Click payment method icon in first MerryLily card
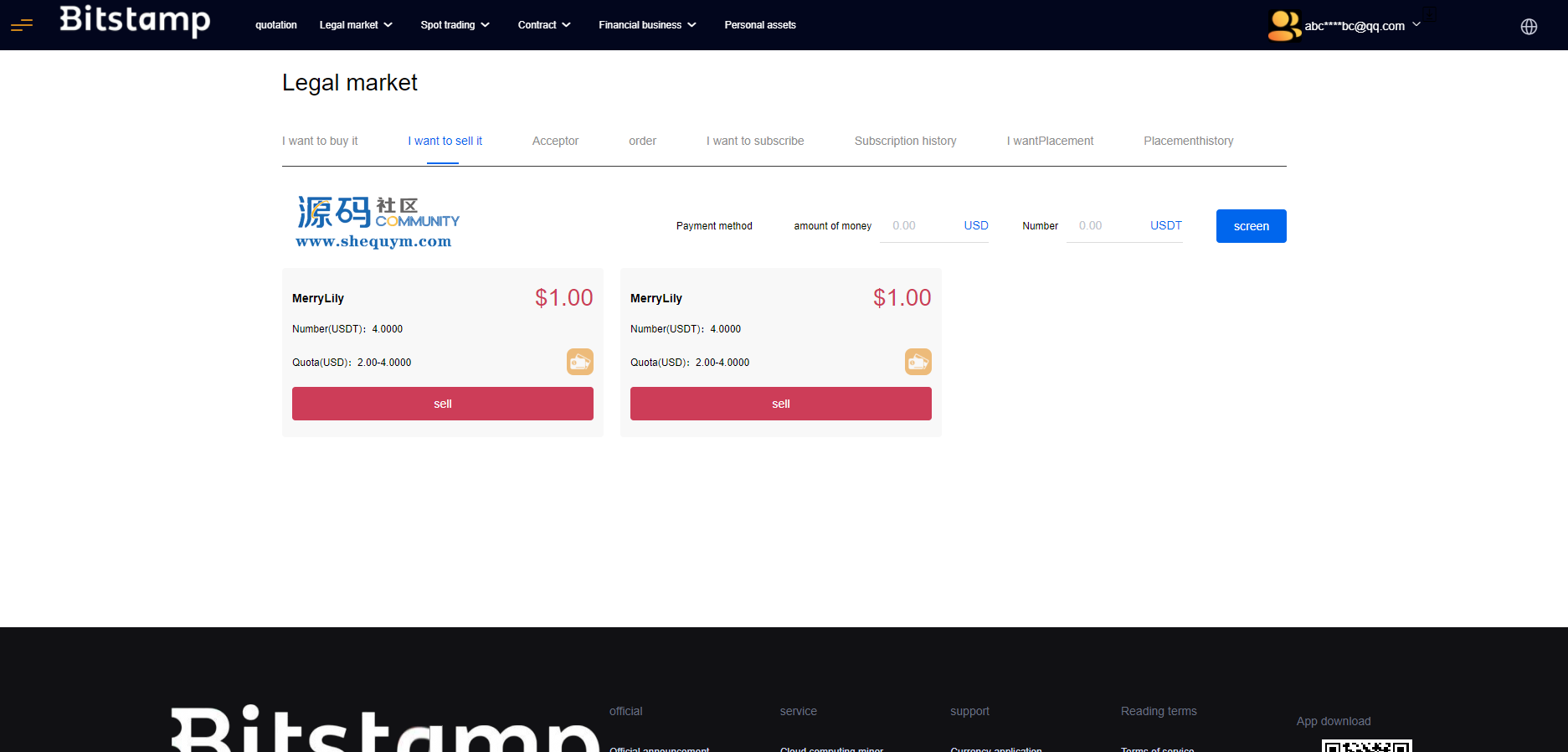Image resolution: width=1568 pixels, height=752 pixels. pos(580,362)
